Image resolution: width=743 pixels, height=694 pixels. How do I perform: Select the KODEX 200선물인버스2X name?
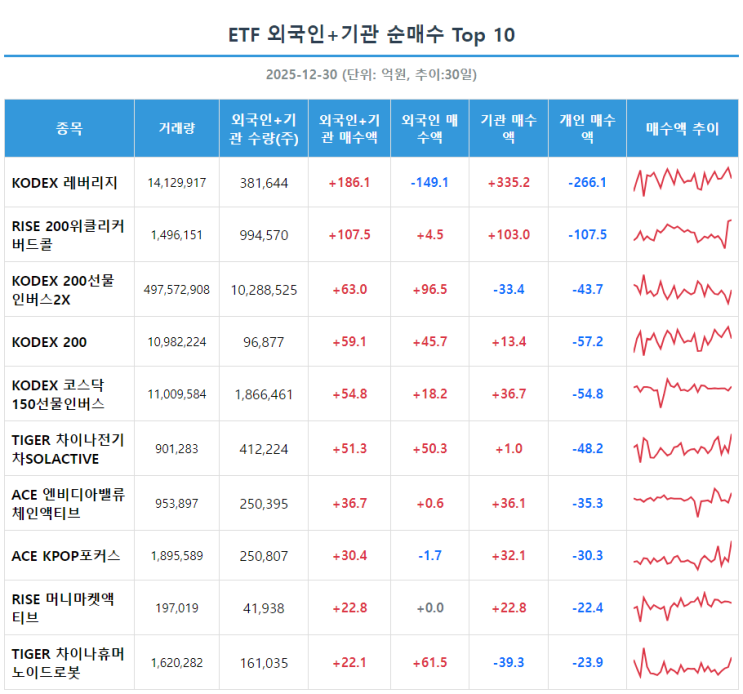[63, 290]
